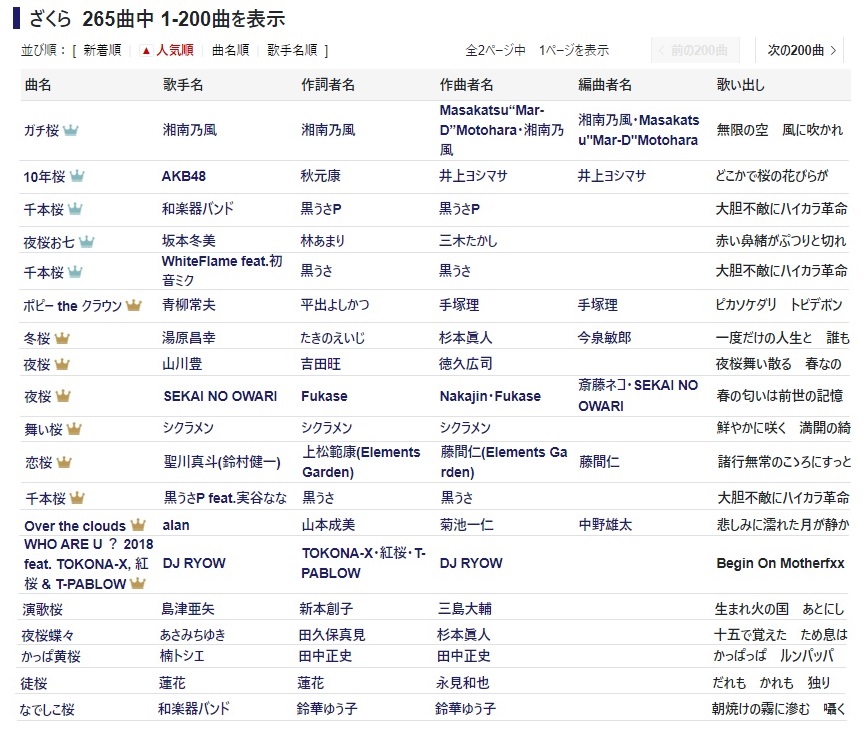Go to 次の200曲 page
This screenshot has height=729, width=864.
point(801,50)
